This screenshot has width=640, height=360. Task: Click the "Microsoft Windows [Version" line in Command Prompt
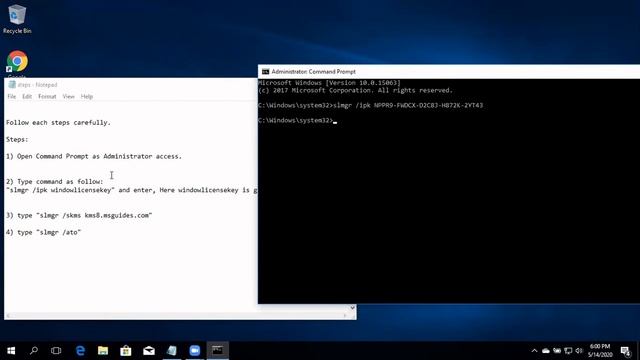(329, 83)
